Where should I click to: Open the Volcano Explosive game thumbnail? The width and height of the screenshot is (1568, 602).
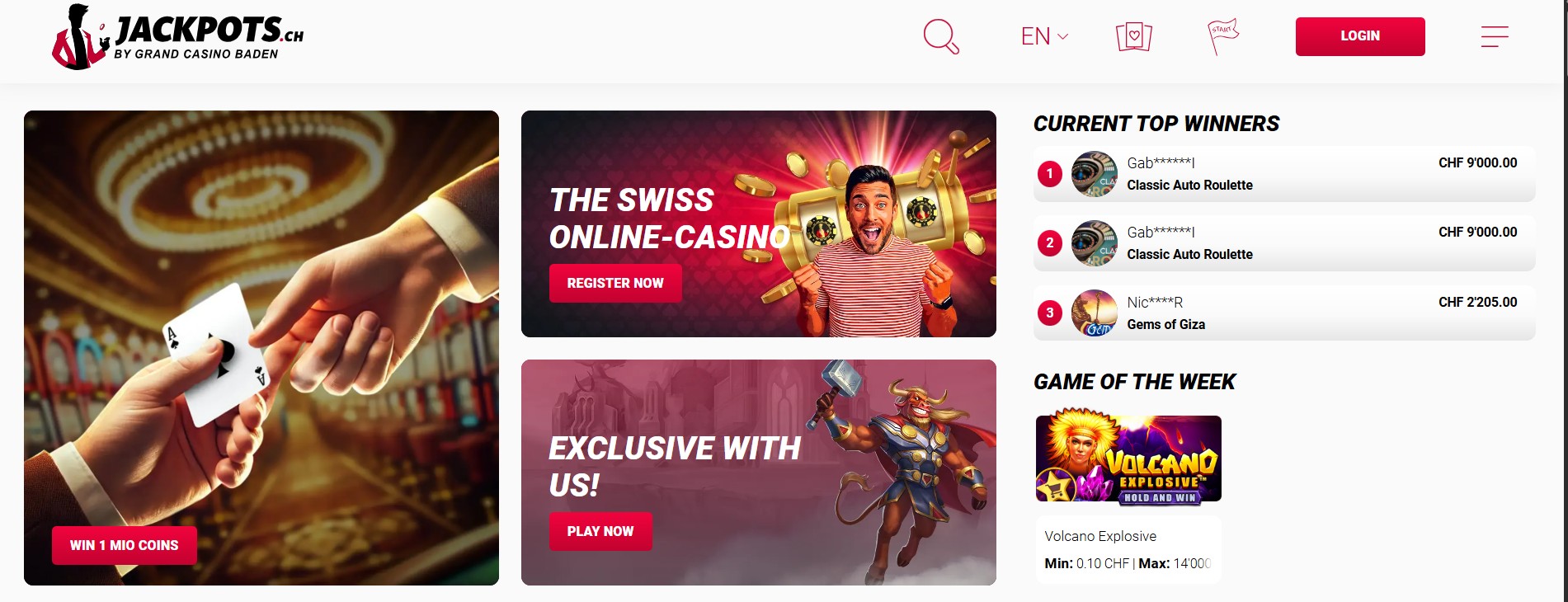(1128, 459)
